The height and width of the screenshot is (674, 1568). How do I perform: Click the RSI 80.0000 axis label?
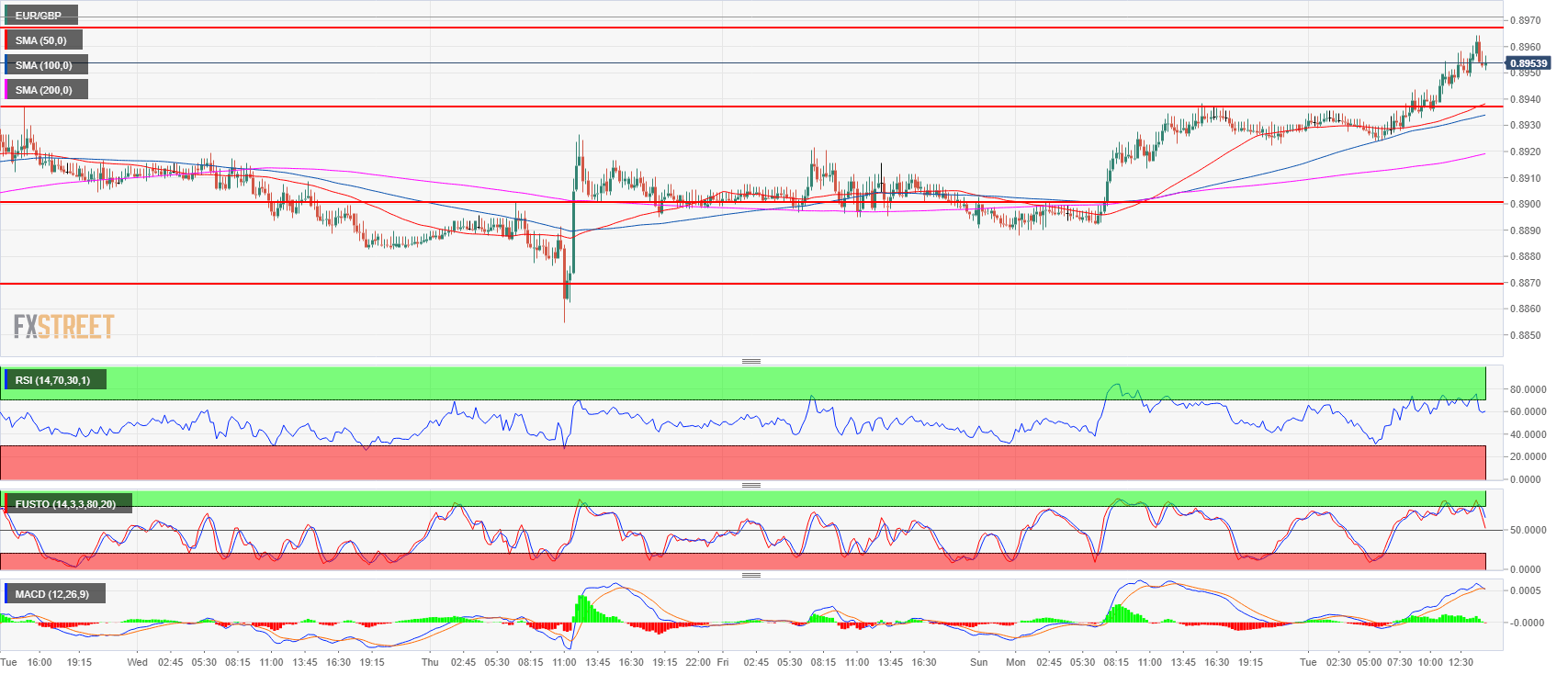click(x=1528, y=389)
